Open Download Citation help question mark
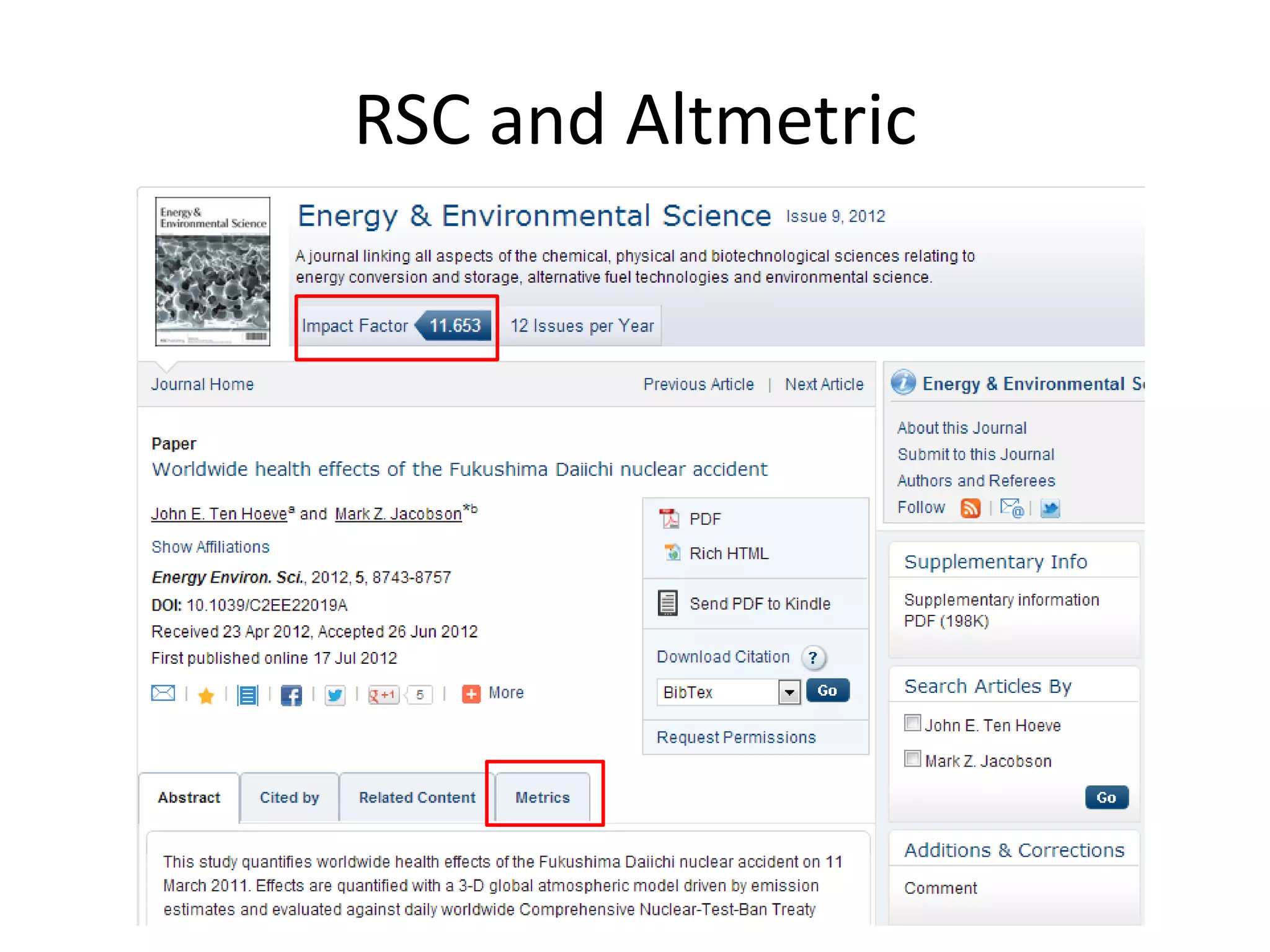This screenshot has width=1270, height=952. (814, 658)
